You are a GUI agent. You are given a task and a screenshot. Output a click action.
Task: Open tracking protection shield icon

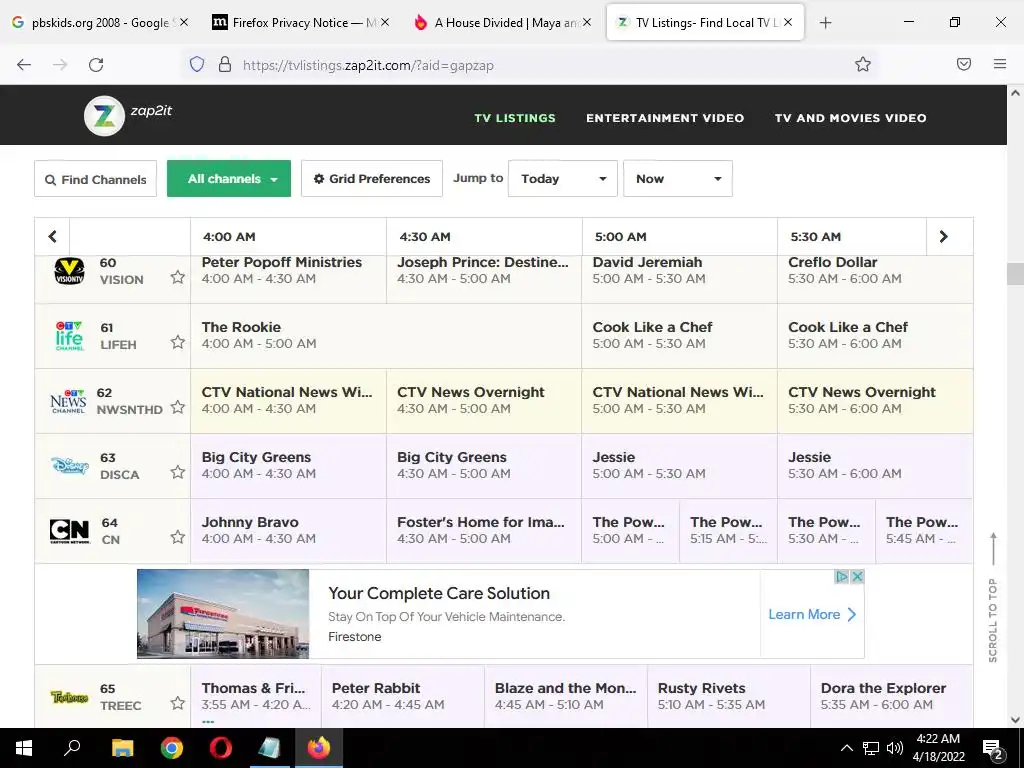click(x=197, y=65)
